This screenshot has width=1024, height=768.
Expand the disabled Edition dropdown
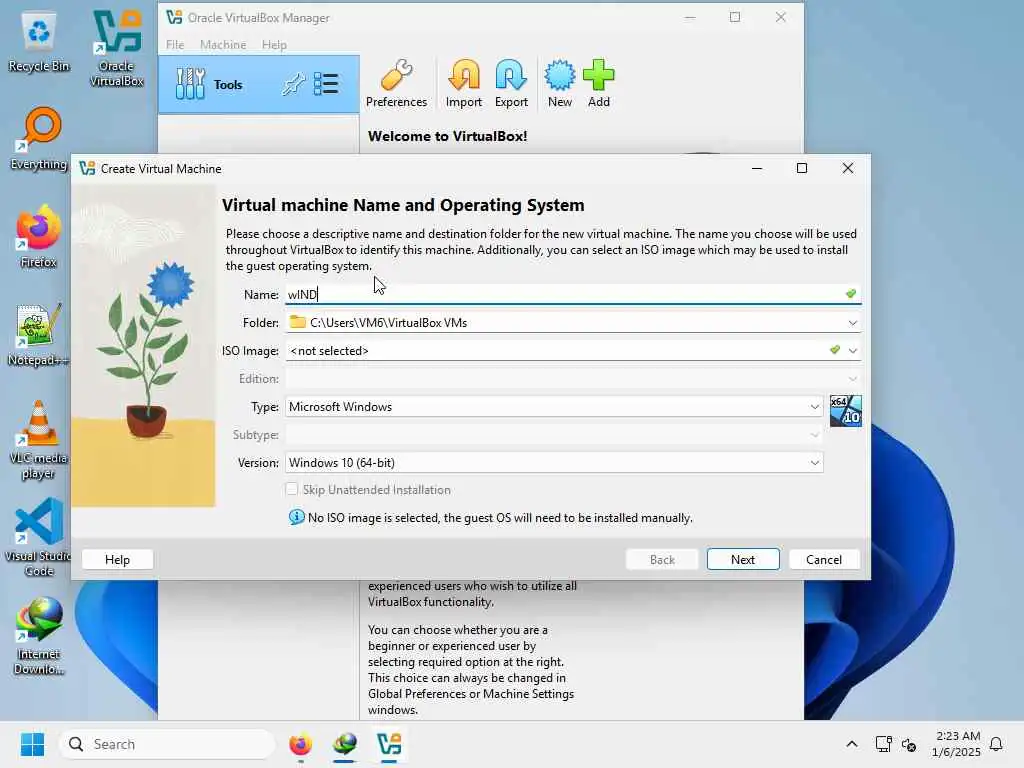point(852,379)
